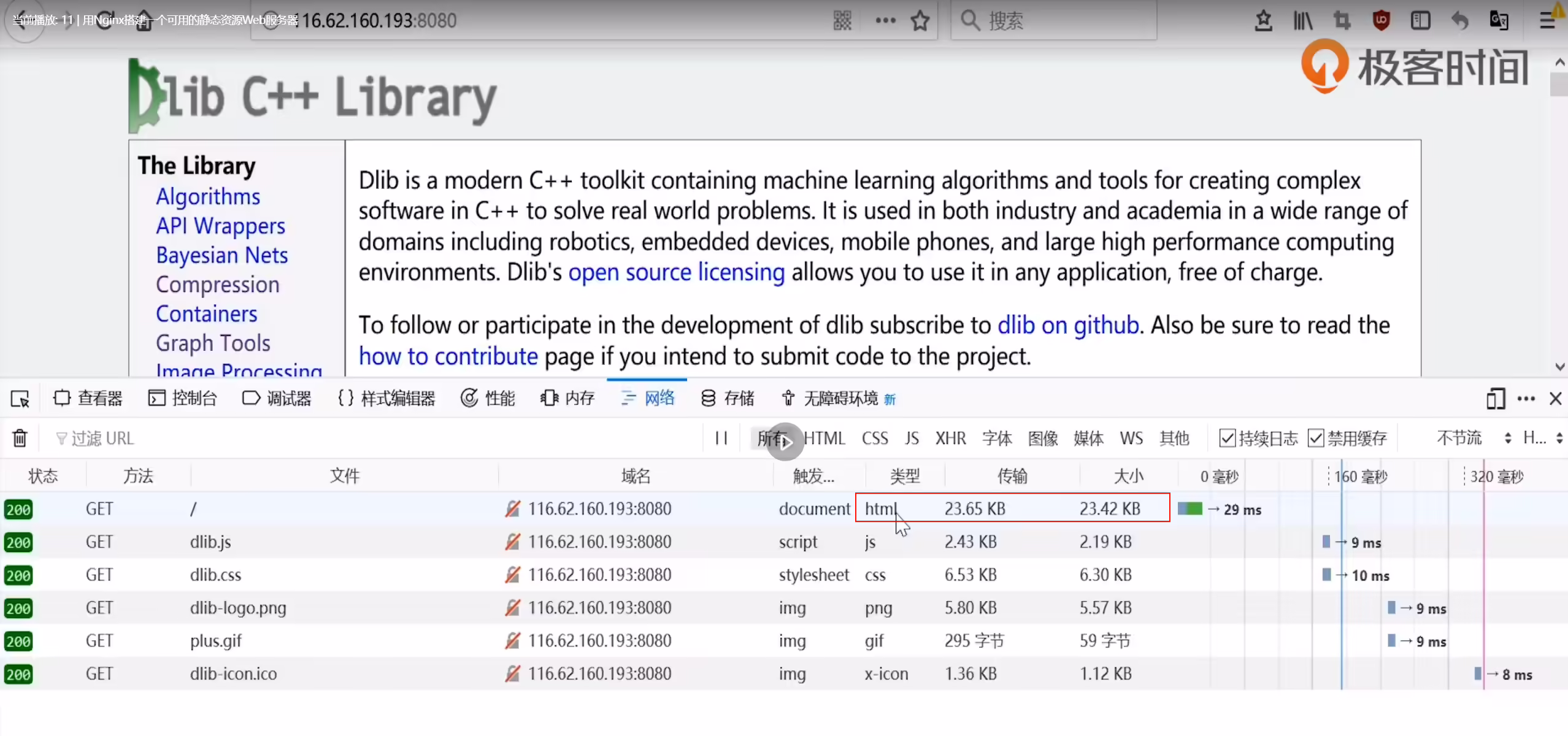Filter requests by images type
This screenshot has width=1568, height=736.
coord(1043,438)
